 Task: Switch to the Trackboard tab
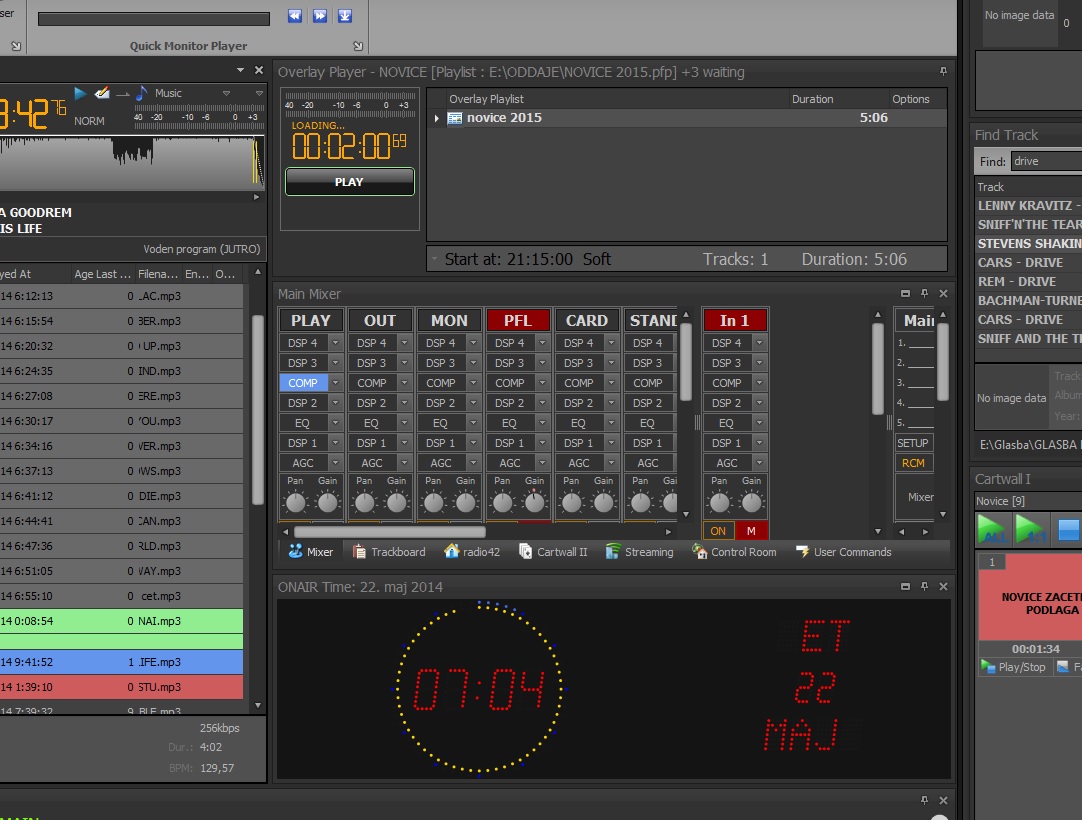(388, 552)
